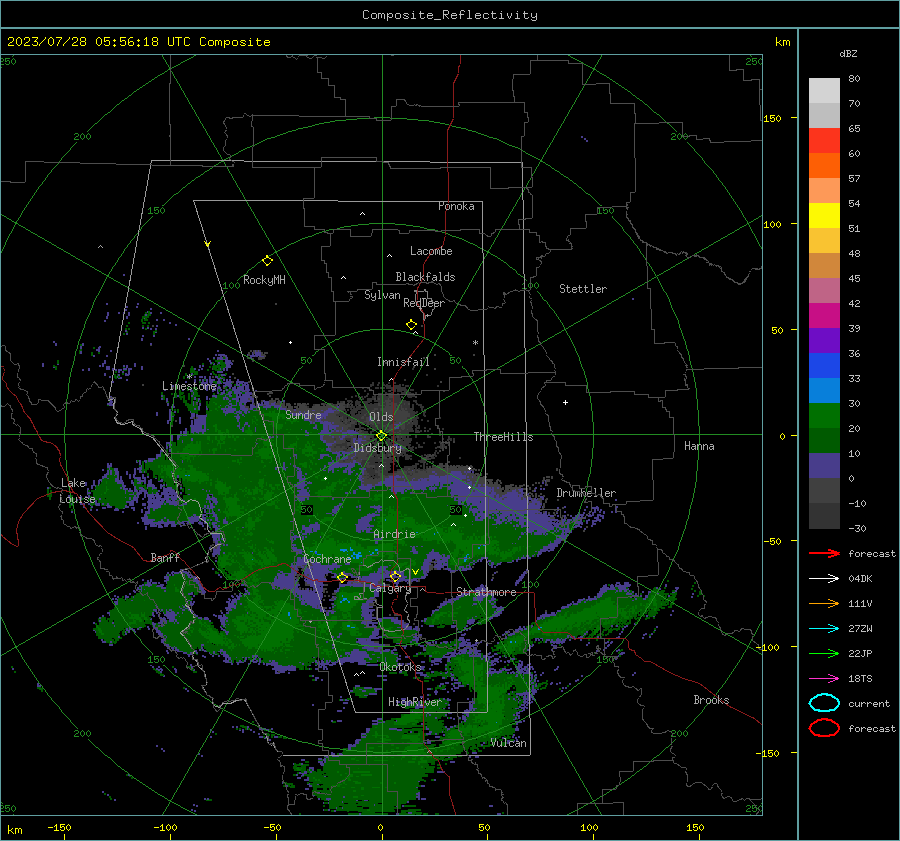900x841 pixels.
Task: Select the light gray 80 dBZ swatch
Action: (824, 90)
